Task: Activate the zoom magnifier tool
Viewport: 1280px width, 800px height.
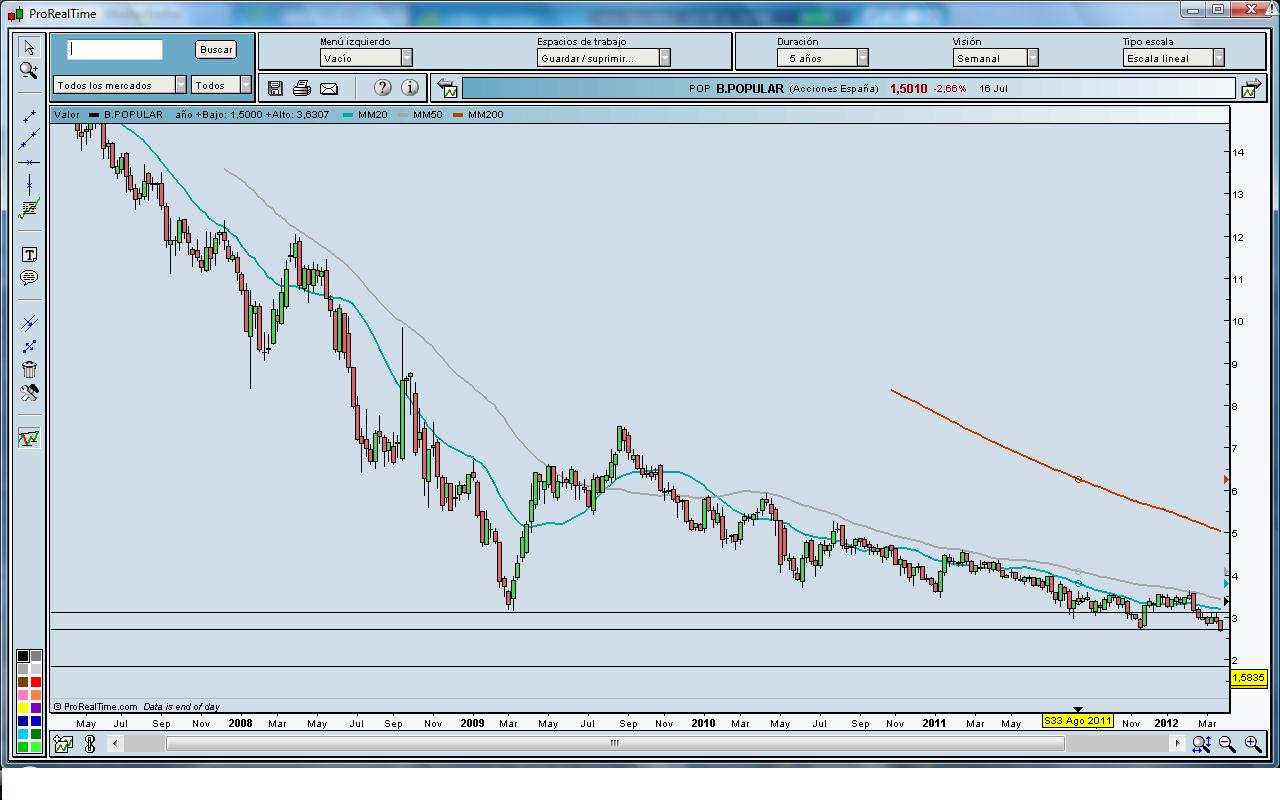Action: click(29, 70)
